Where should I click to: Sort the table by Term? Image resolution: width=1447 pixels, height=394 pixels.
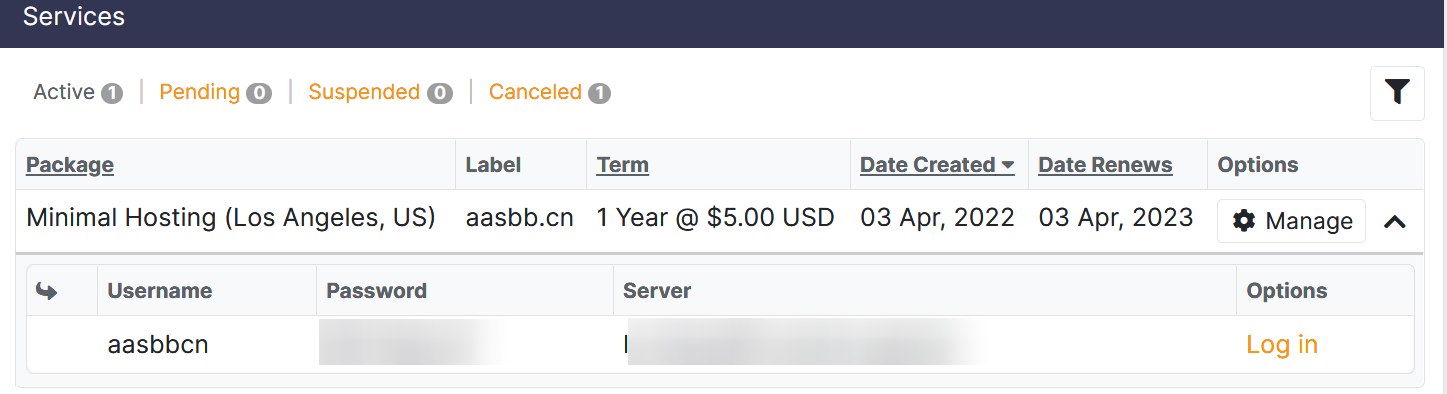tap(623, 165)
